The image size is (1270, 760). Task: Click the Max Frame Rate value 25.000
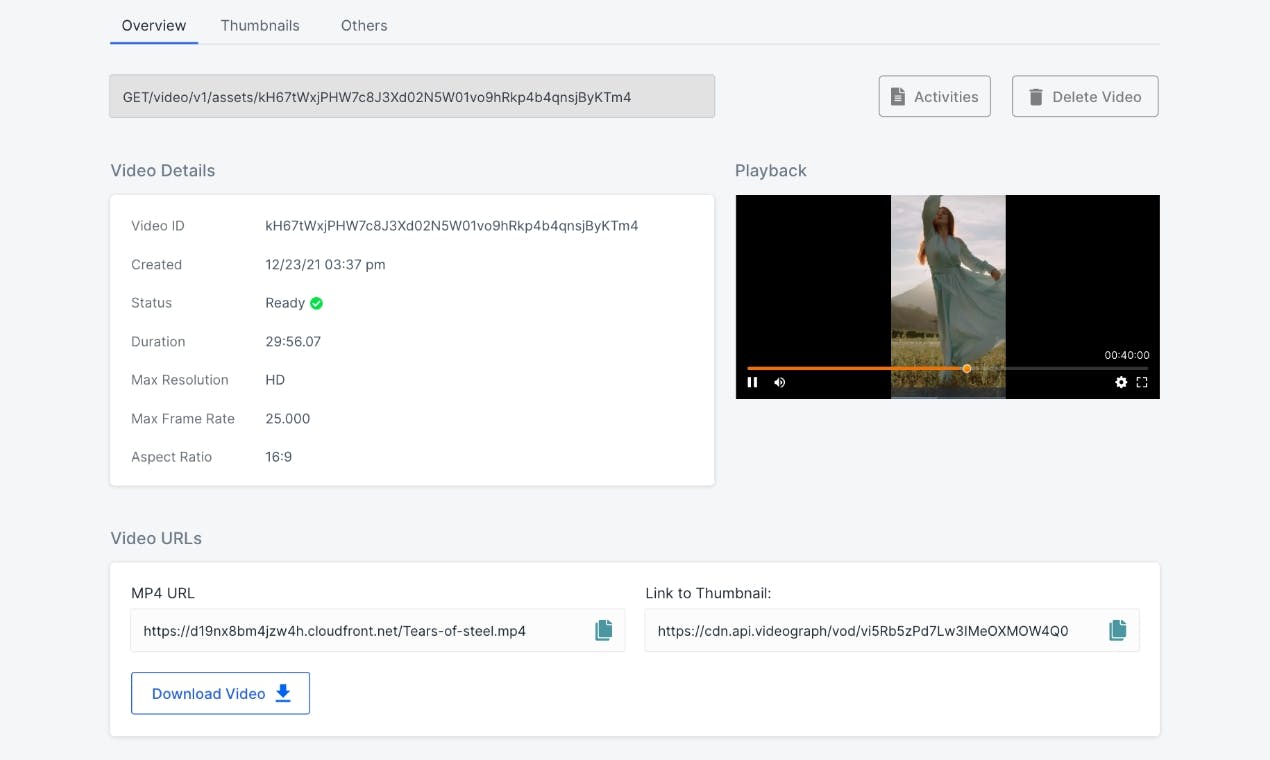click(288, 419)
